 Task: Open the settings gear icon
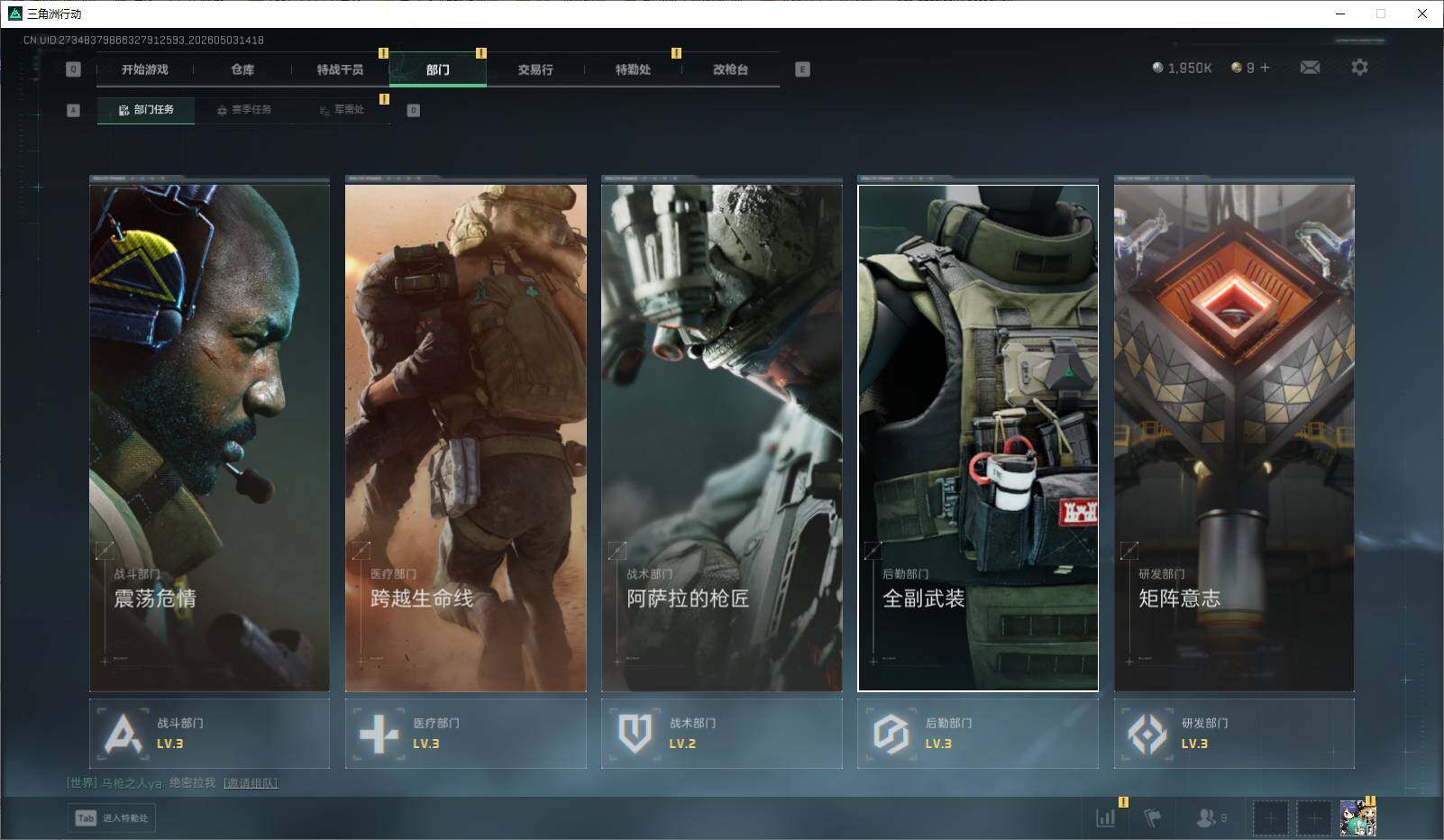tap(1359, 68)
